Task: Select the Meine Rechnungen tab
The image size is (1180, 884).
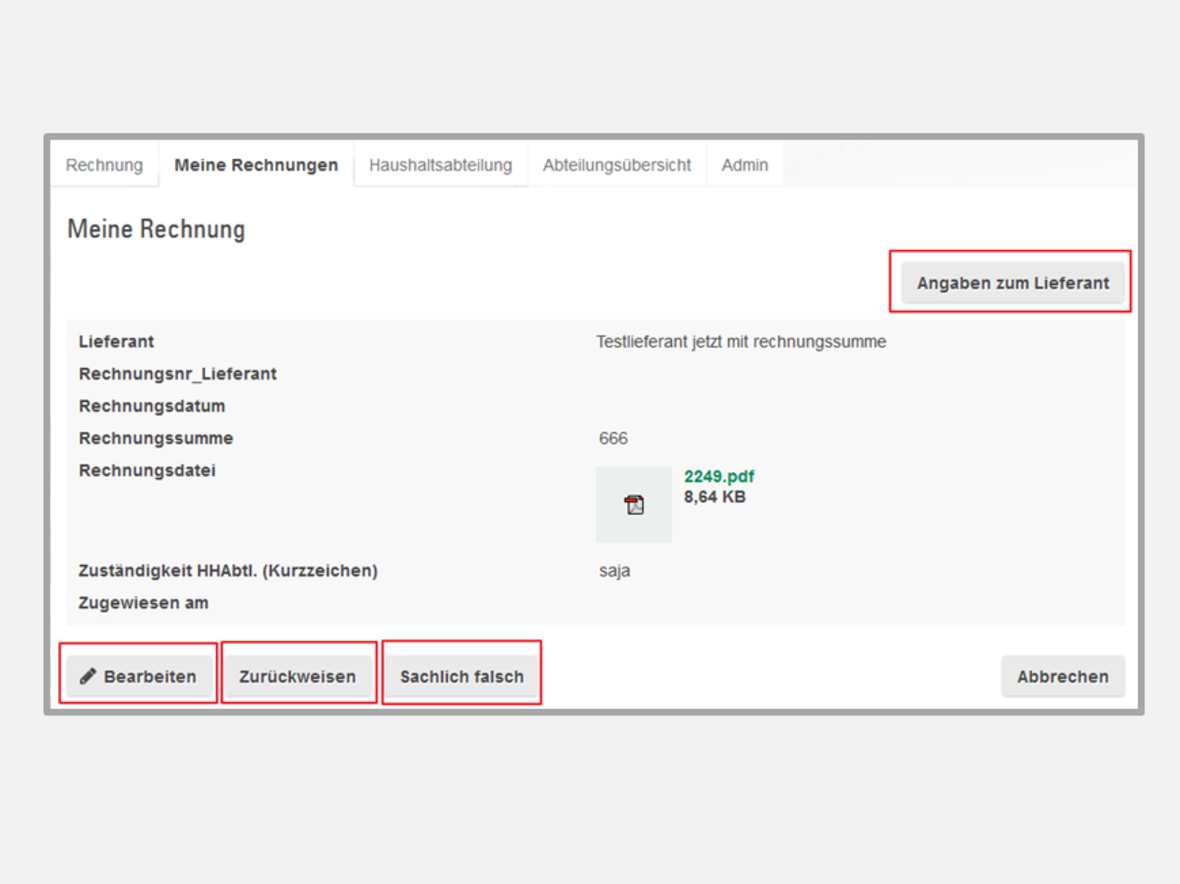Action: 256,165
